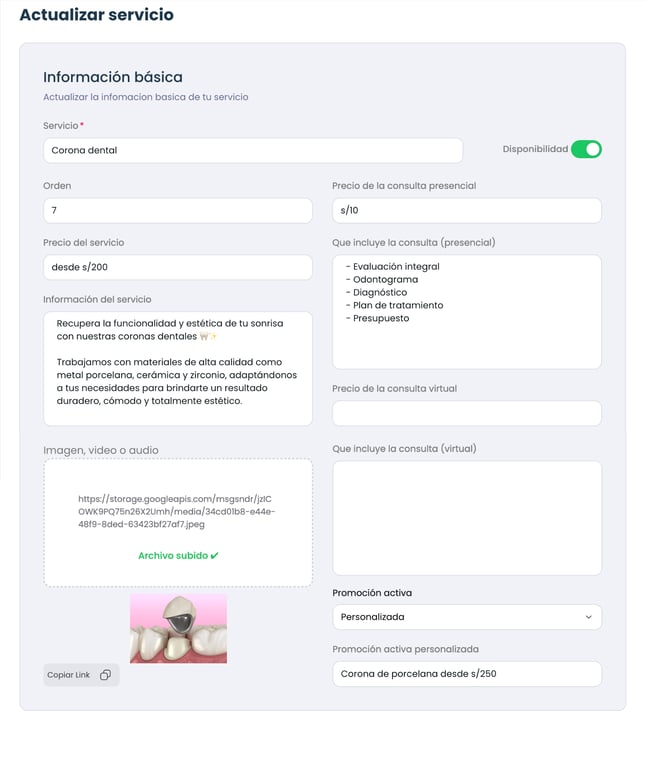Click the empty Precio de la consulta virtual field
The height and width of the screenshot is (768, 645).
point(467,413)
